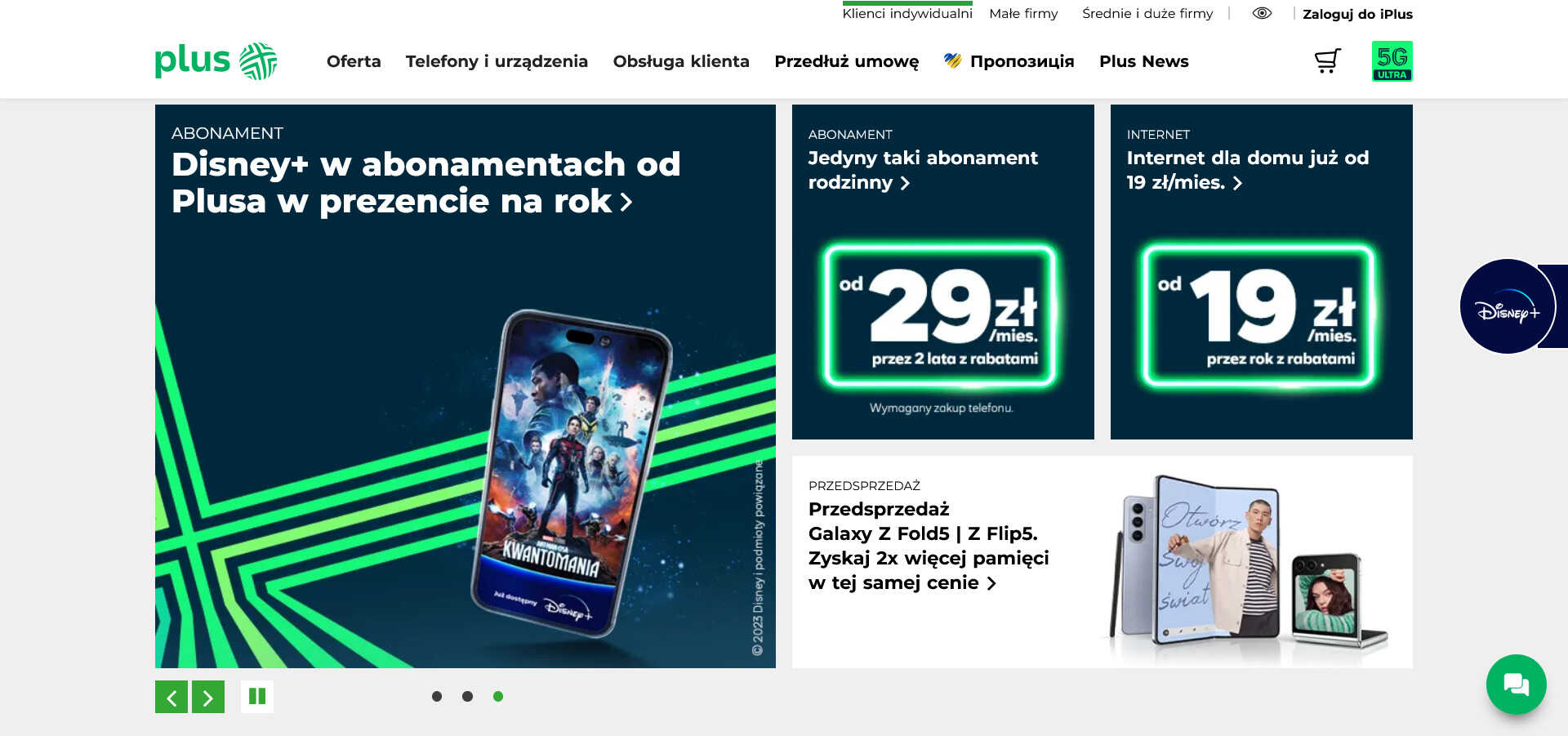Expand the Obsługa klienta menu
This screenshot has width=1568, height=736.
(681, 61)
